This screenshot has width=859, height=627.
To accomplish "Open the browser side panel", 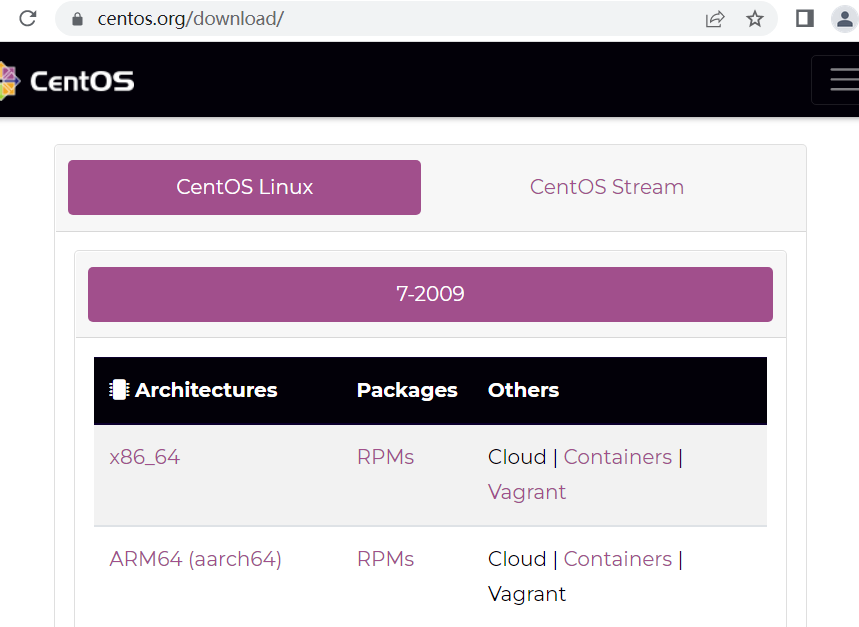I will pos(805,19).
